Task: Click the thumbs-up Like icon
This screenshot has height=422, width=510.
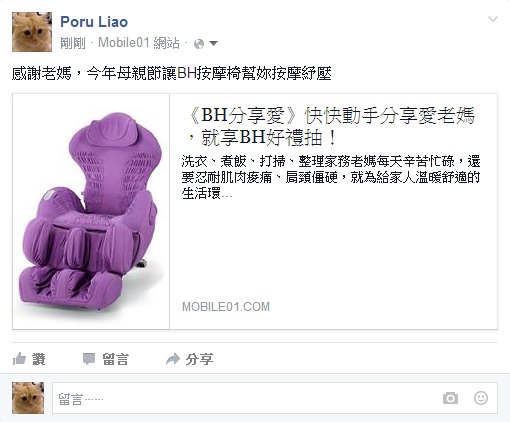Action: 19,359
